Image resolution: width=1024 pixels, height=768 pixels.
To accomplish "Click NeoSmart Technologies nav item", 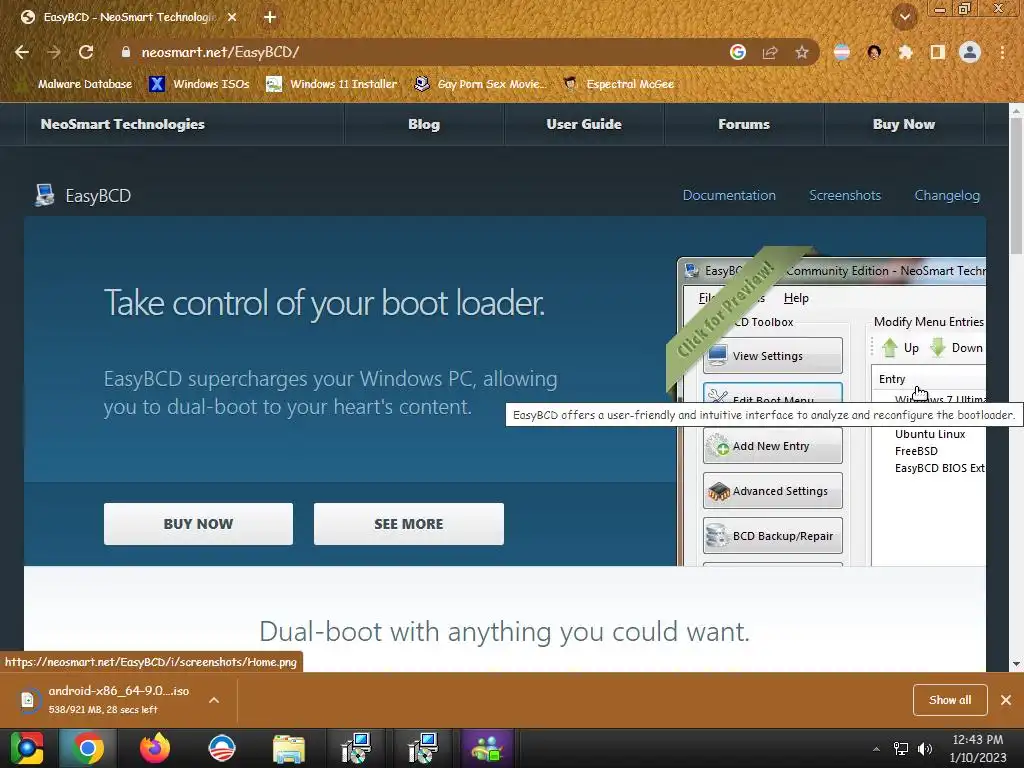I will (123, 124).
